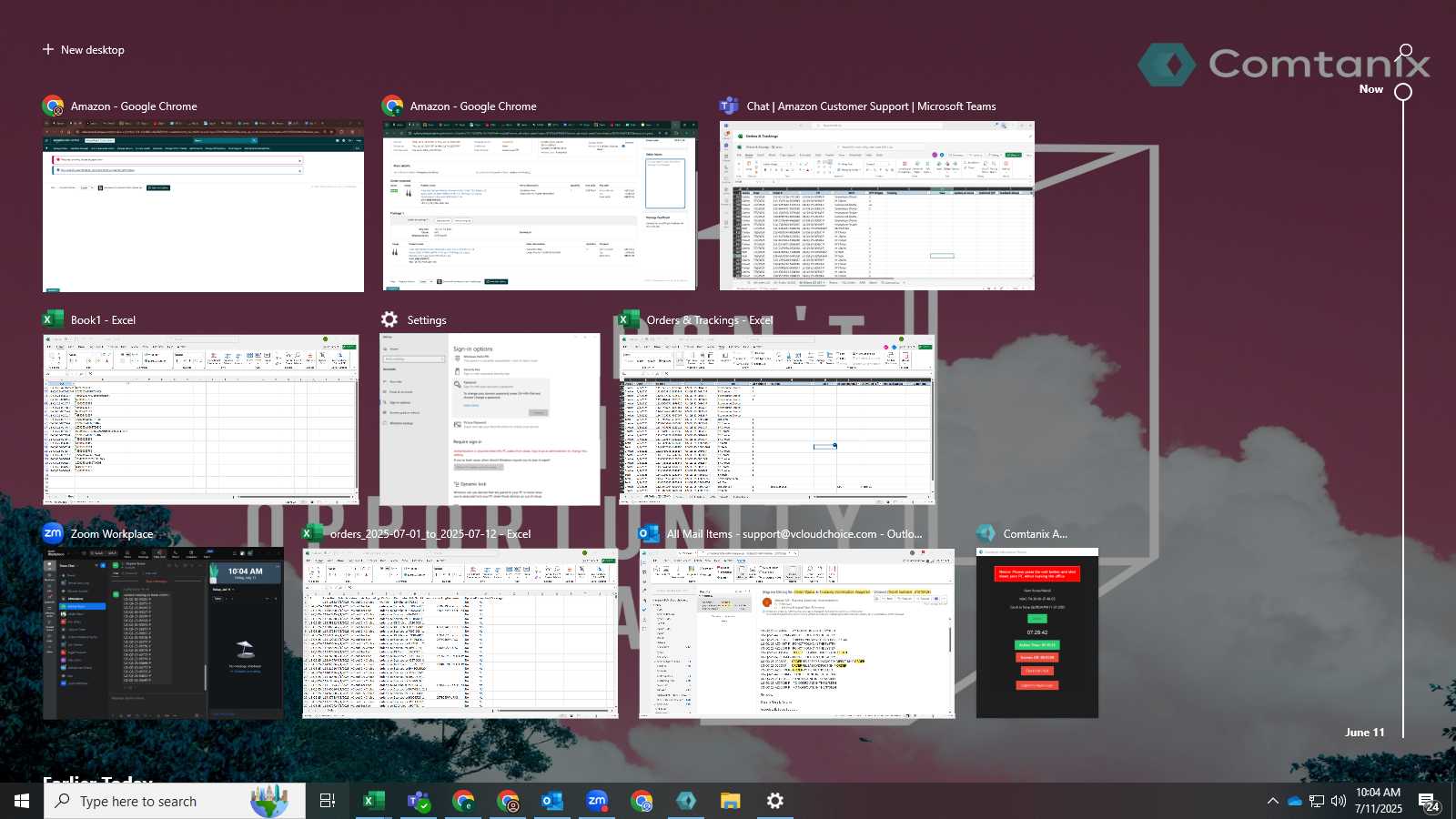Image resolution: width=1456 pixels, height=819 pixels.
Task: Open the volume speaker tray icon
Action: point(1339,801)
